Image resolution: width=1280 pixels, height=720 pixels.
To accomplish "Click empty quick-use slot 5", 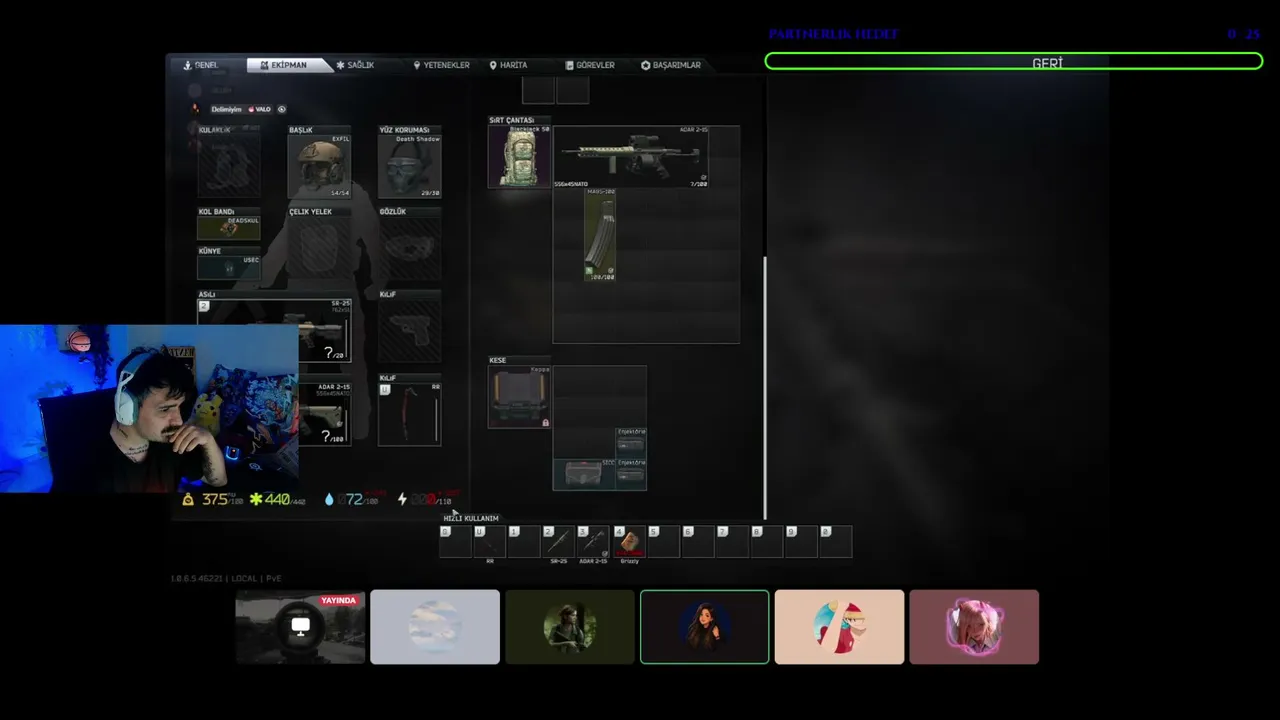I will click(x=663, y=541).
